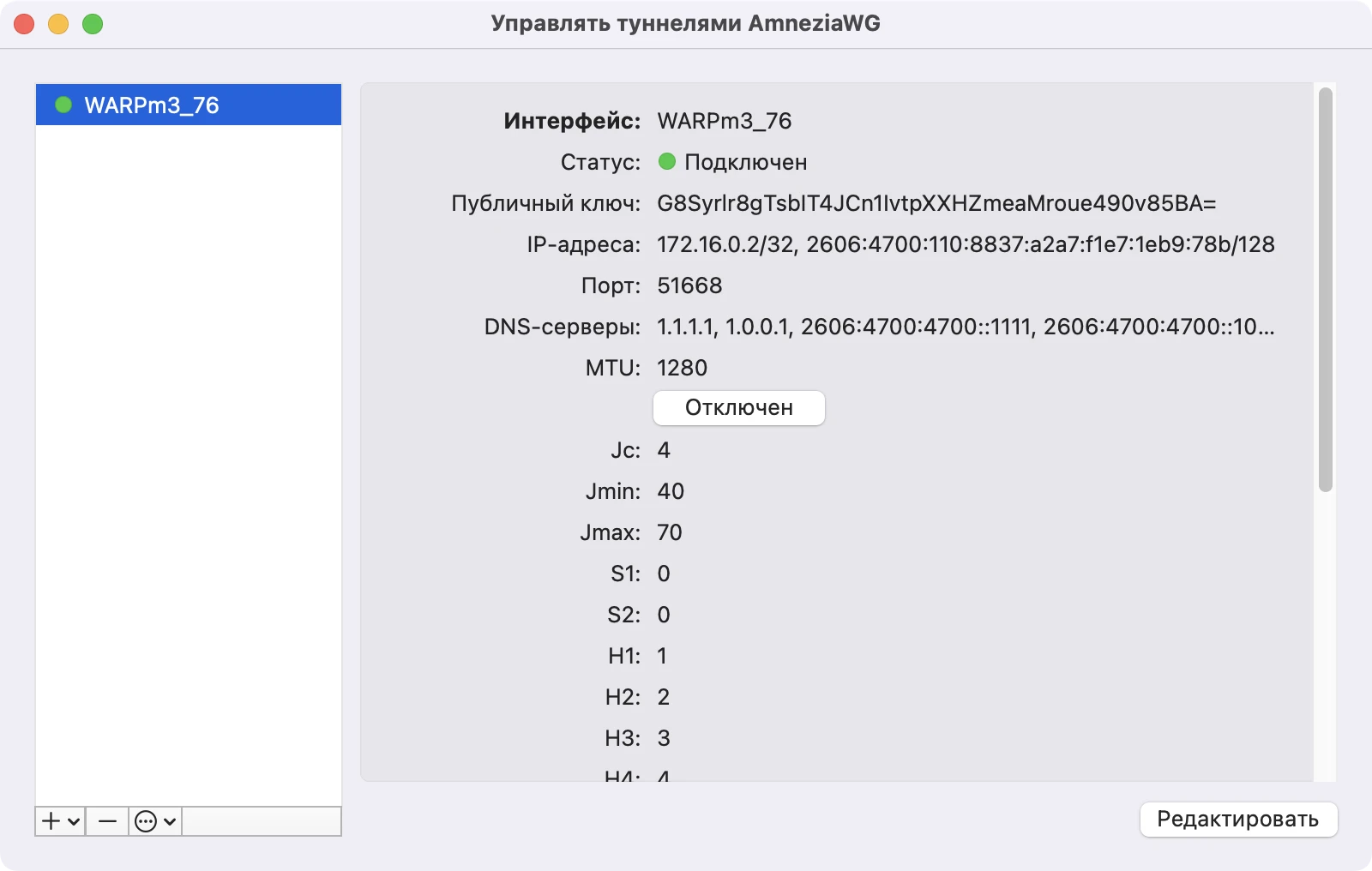Image resolution: width=1372 pixels, height=871 pixels.
Task: Click the DNS servers value 1.1.1.1, 1.0.0.1
Action: (966, 327)
